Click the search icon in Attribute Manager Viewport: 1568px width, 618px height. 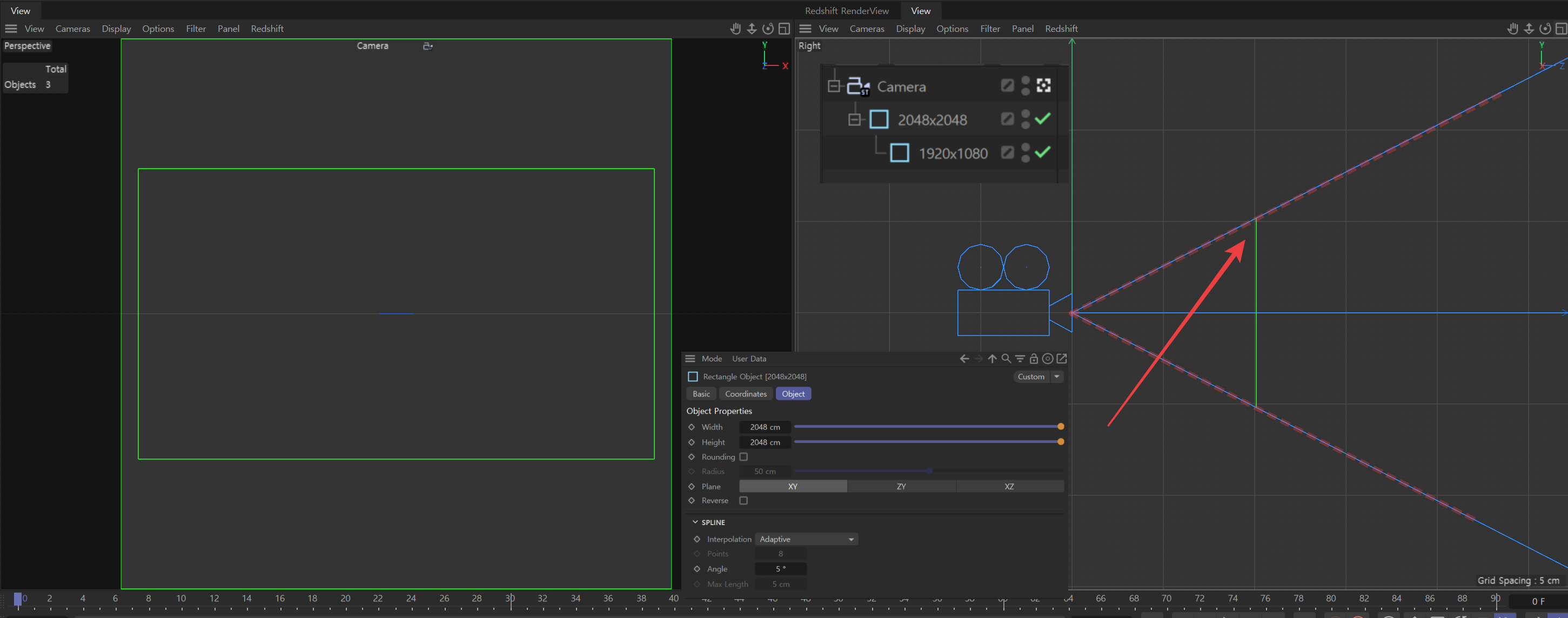tap(1006, 359)
